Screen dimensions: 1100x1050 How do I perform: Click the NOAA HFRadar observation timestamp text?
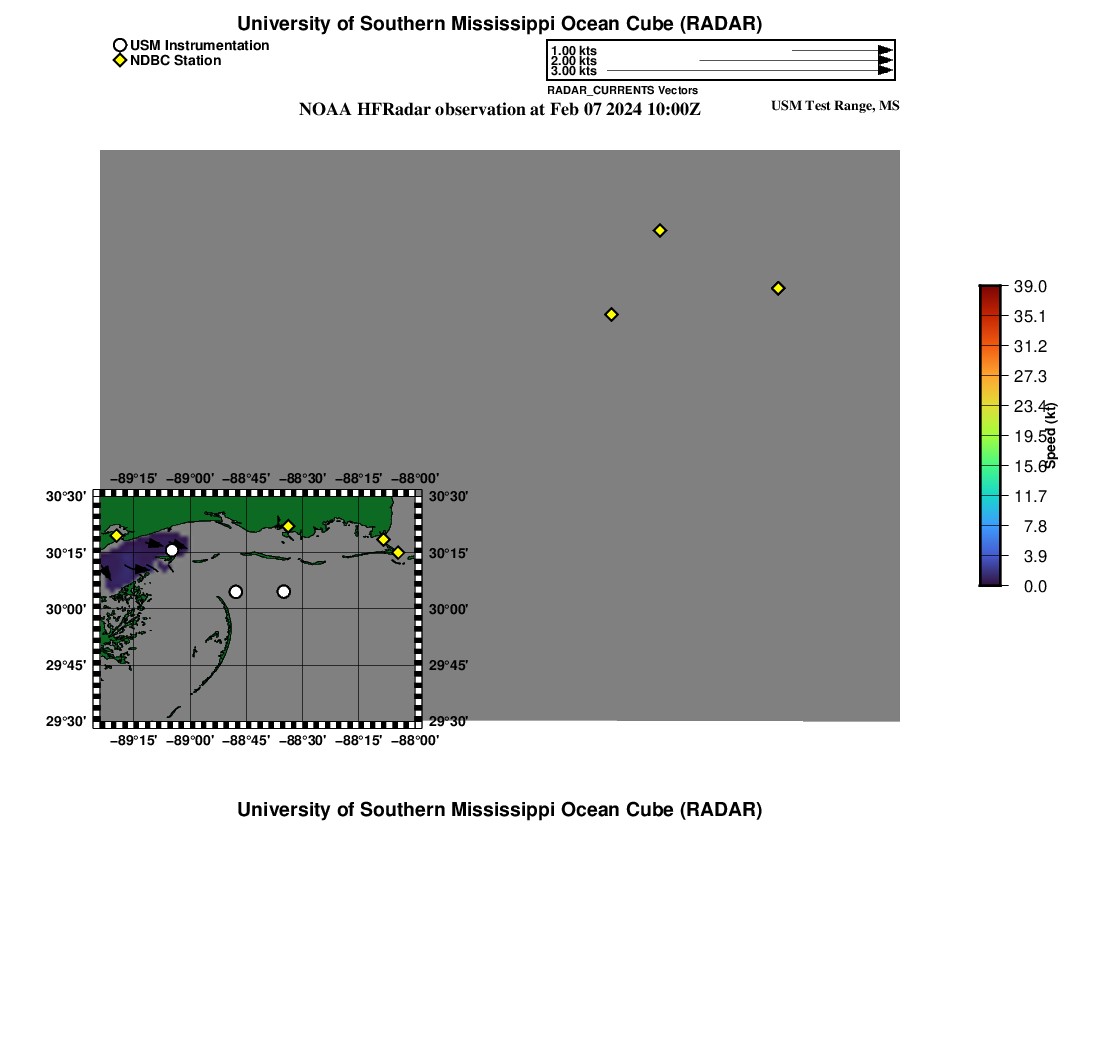click(499, 109)
